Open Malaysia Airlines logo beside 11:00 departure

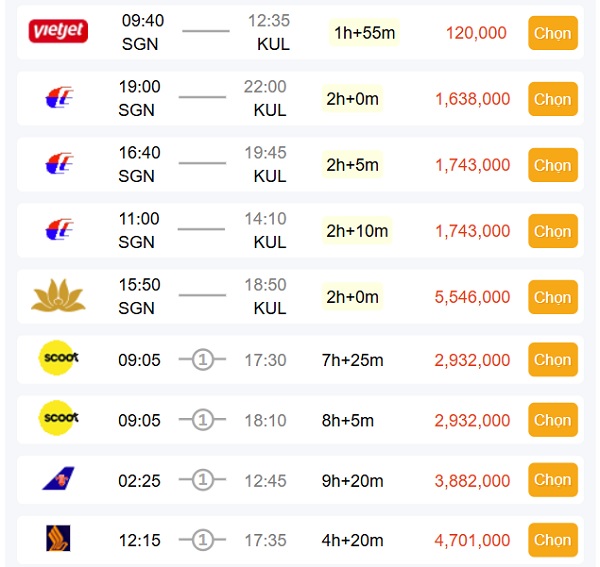coord(59,230)
